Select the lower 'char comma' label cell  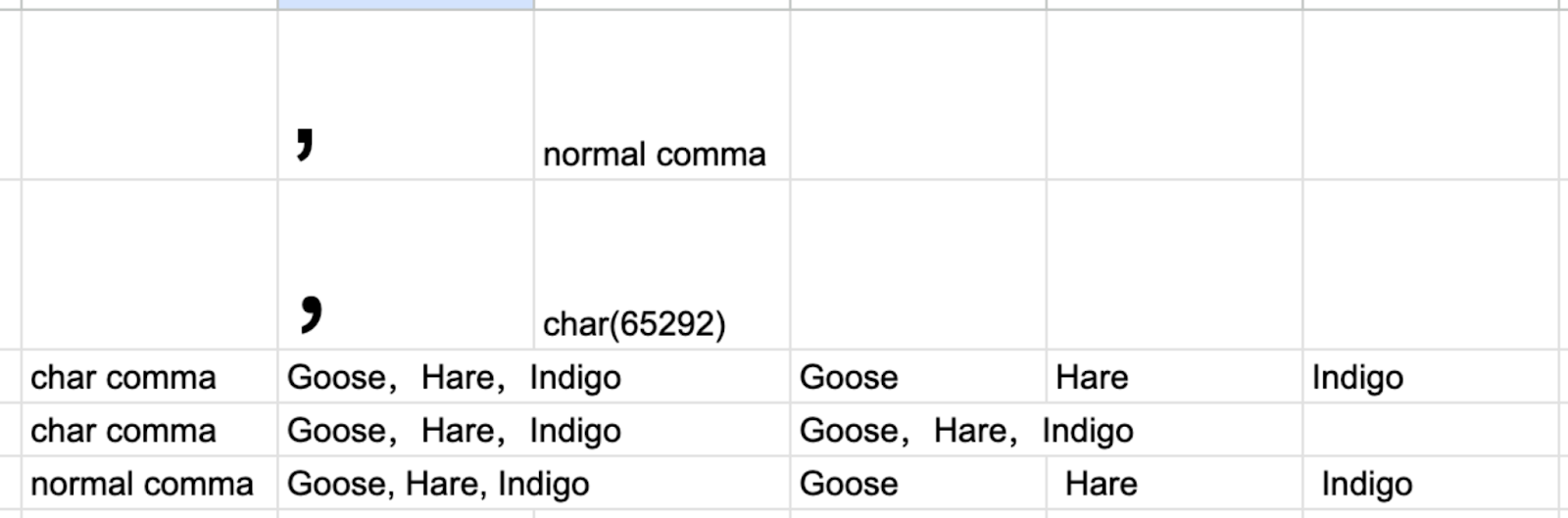(123, 431)
